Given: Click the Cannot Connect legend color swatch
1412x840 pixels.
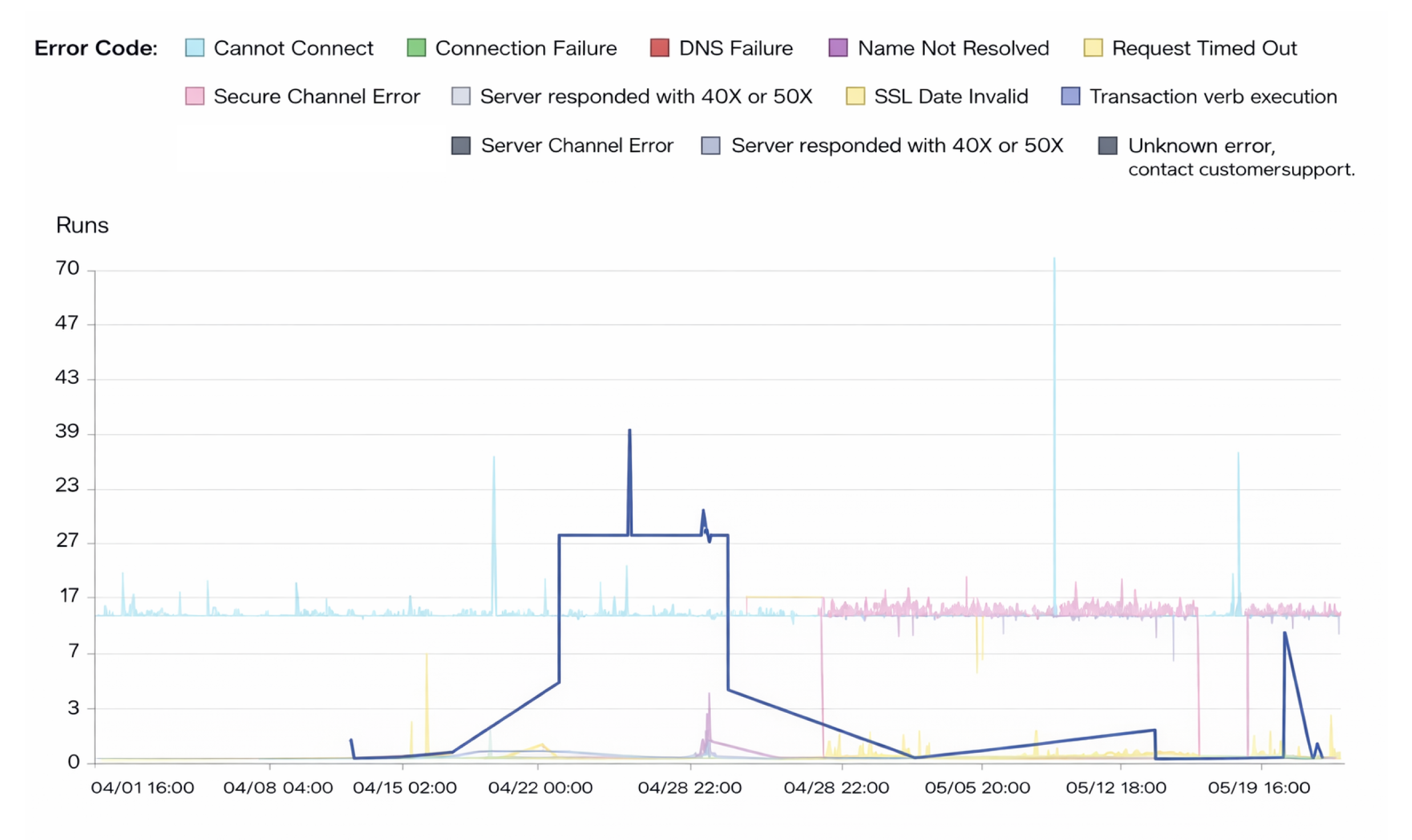Looking at the screenshot, I should click(x=195, y=48).
